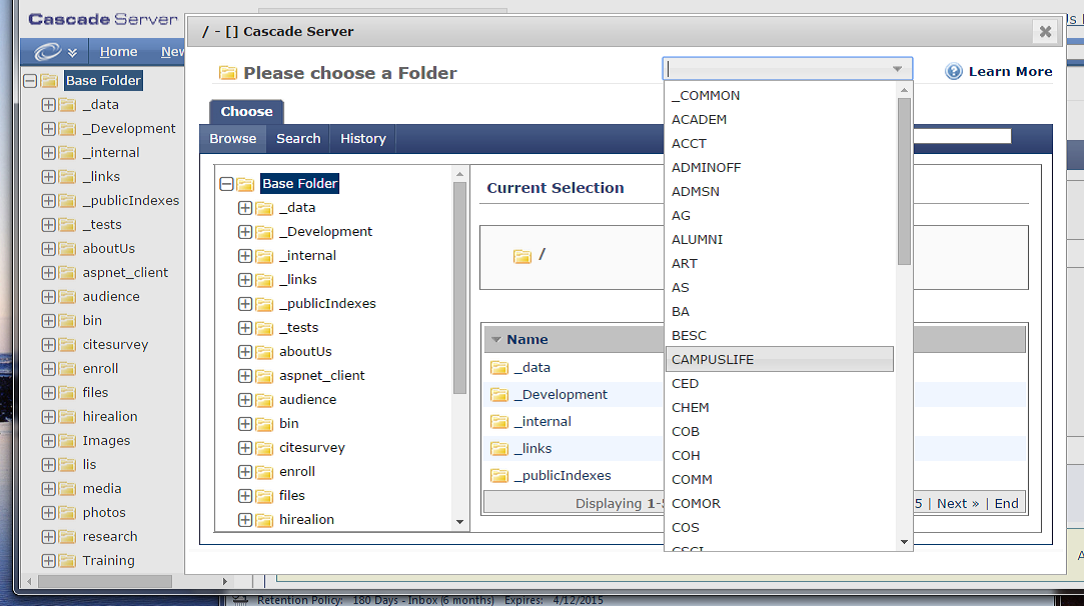Jump to End of results
Image resolution: width=1084 pixels, height=606 pixels.
pyautogui.click(x=1007, y=503)
